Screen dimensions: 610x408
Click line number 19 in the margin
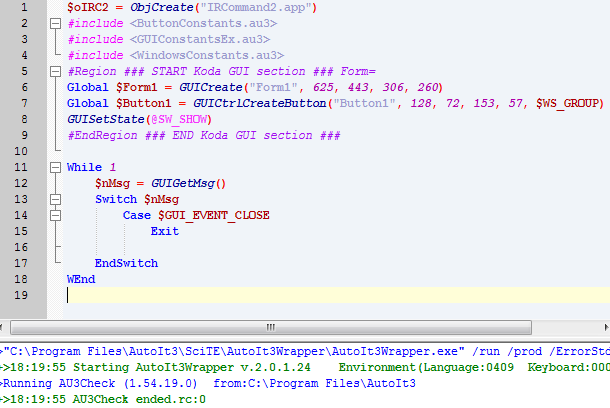click(x=24, y=295)
